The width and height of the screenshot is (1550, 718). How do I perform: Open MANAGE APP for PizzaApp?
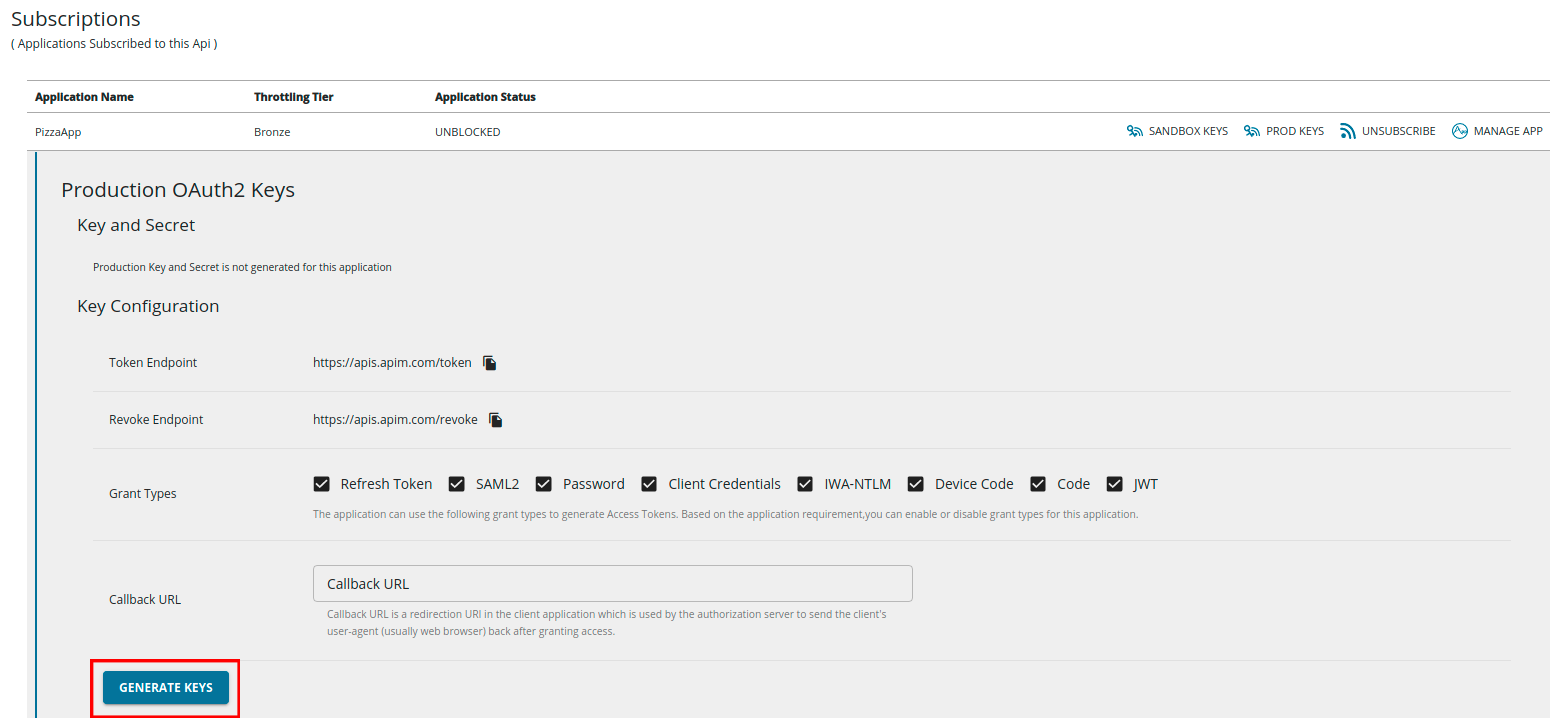(x=1506, y=130)
